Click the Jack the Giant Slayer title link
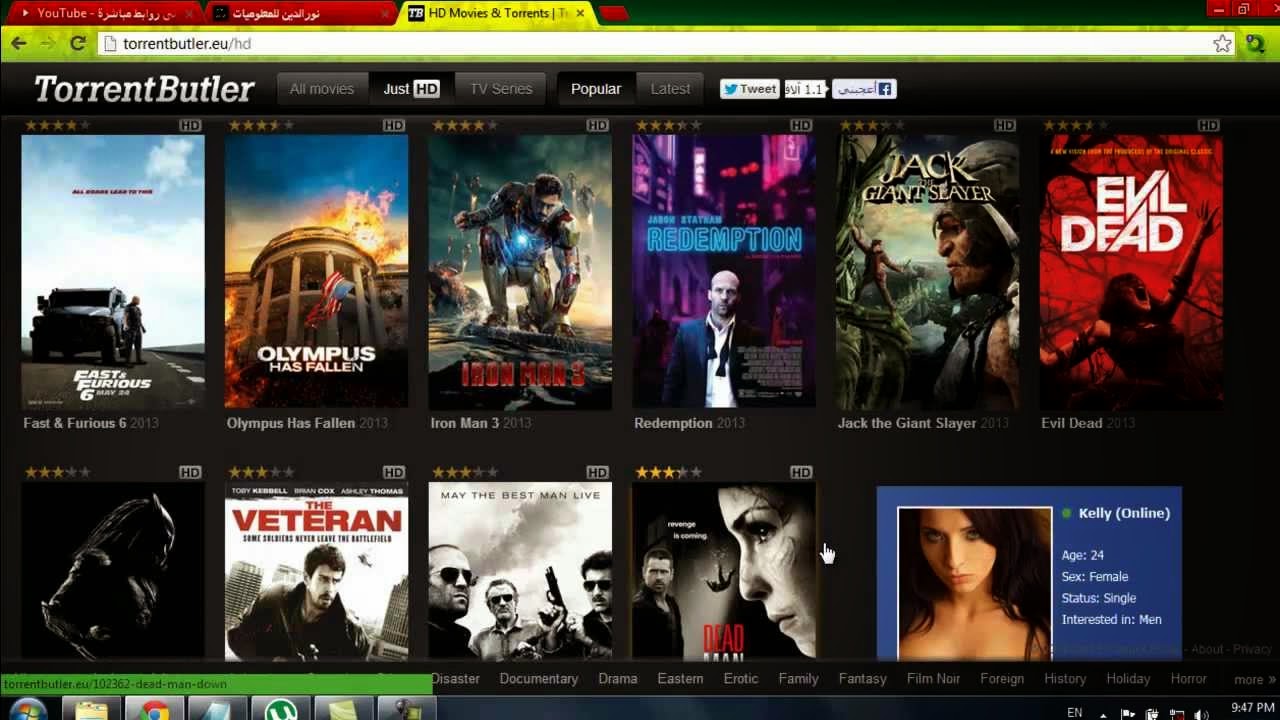Image resolution: width=1280 pixels, height=720 pixels. click(x=907, y=423)
